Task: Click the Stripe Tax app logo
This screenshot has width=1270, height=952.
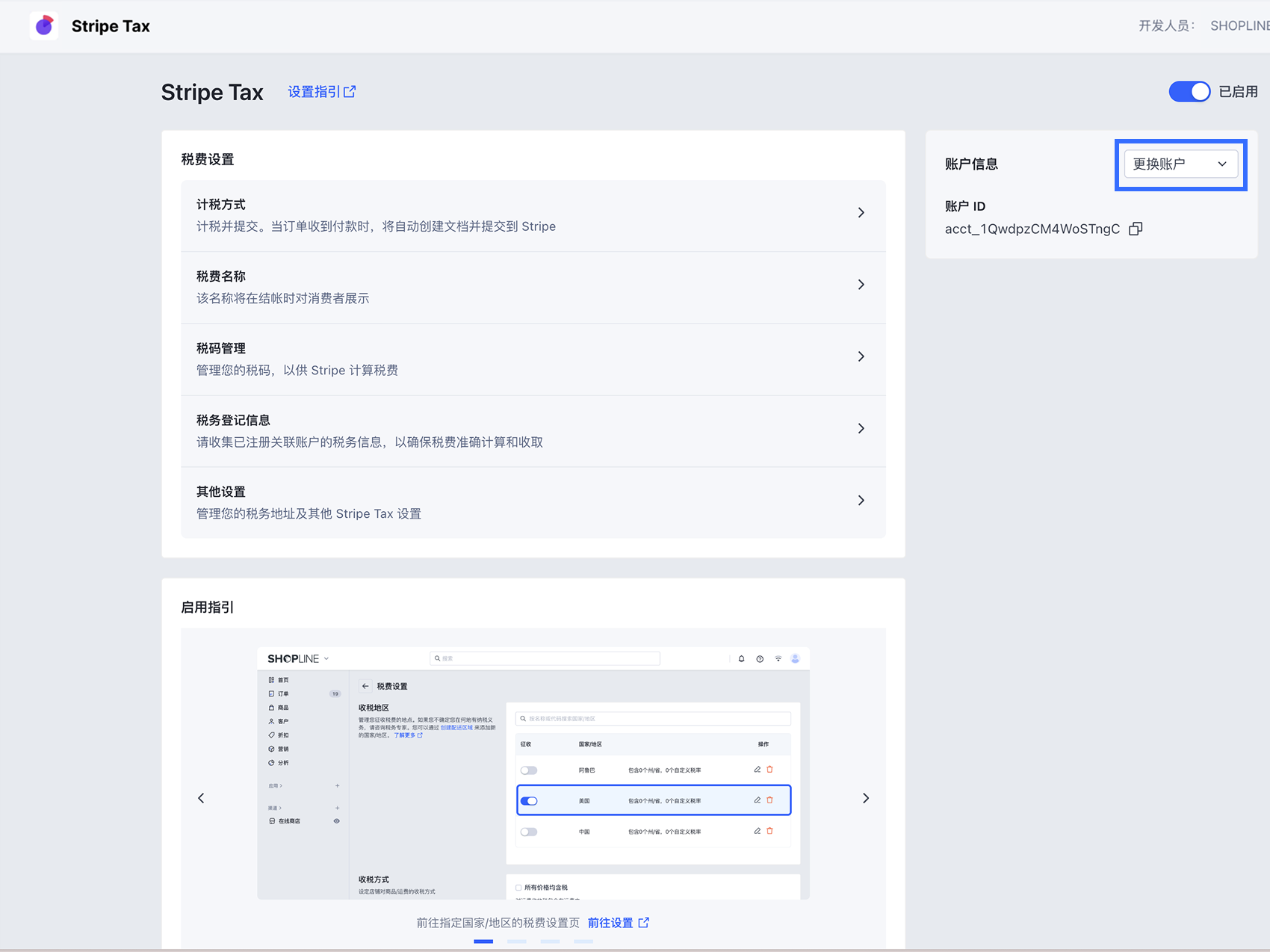Action: click(44, 26)
